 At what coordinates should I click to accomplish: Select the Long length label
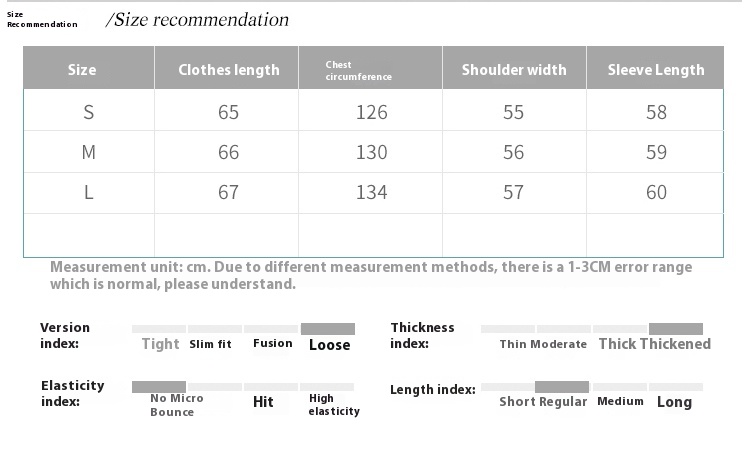(x=675, y=402)
